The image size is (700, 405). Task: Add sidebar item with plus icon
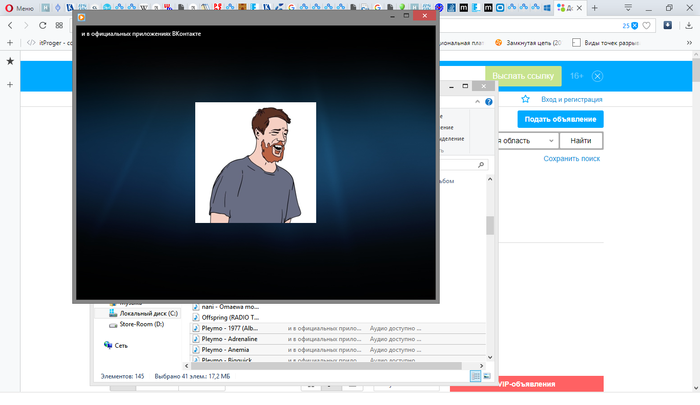10,84
